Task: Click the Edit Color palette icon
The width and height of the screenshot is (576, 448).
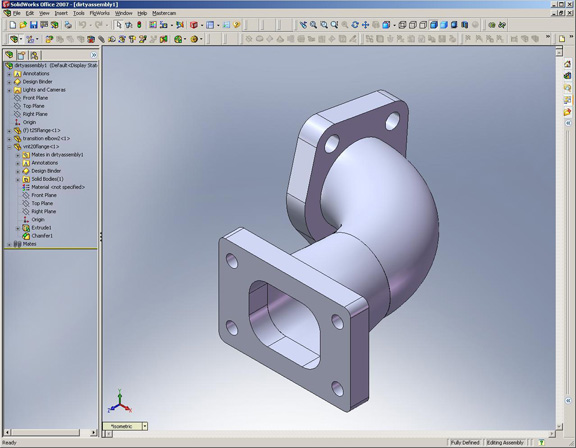Action: tap(153, 25)
